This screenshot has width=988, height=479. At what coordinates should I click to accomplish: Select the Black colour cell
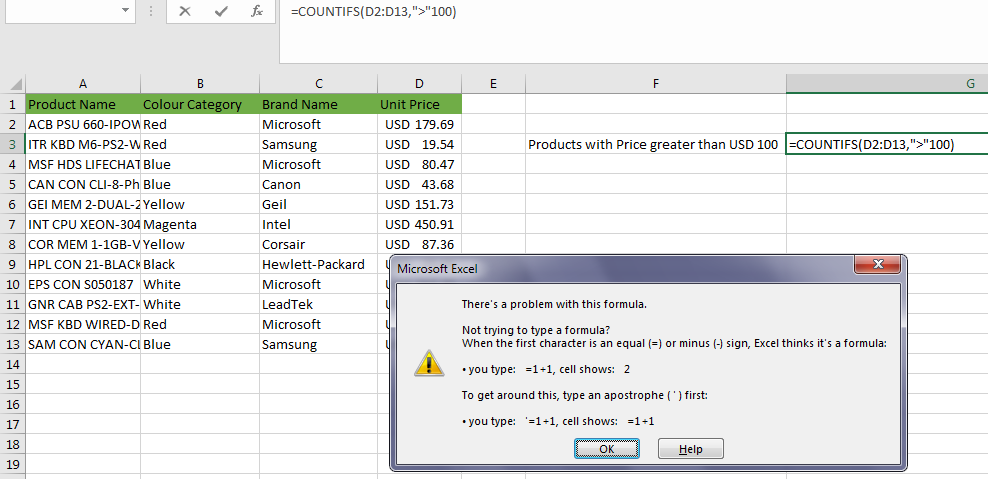(x=200, y=265)
